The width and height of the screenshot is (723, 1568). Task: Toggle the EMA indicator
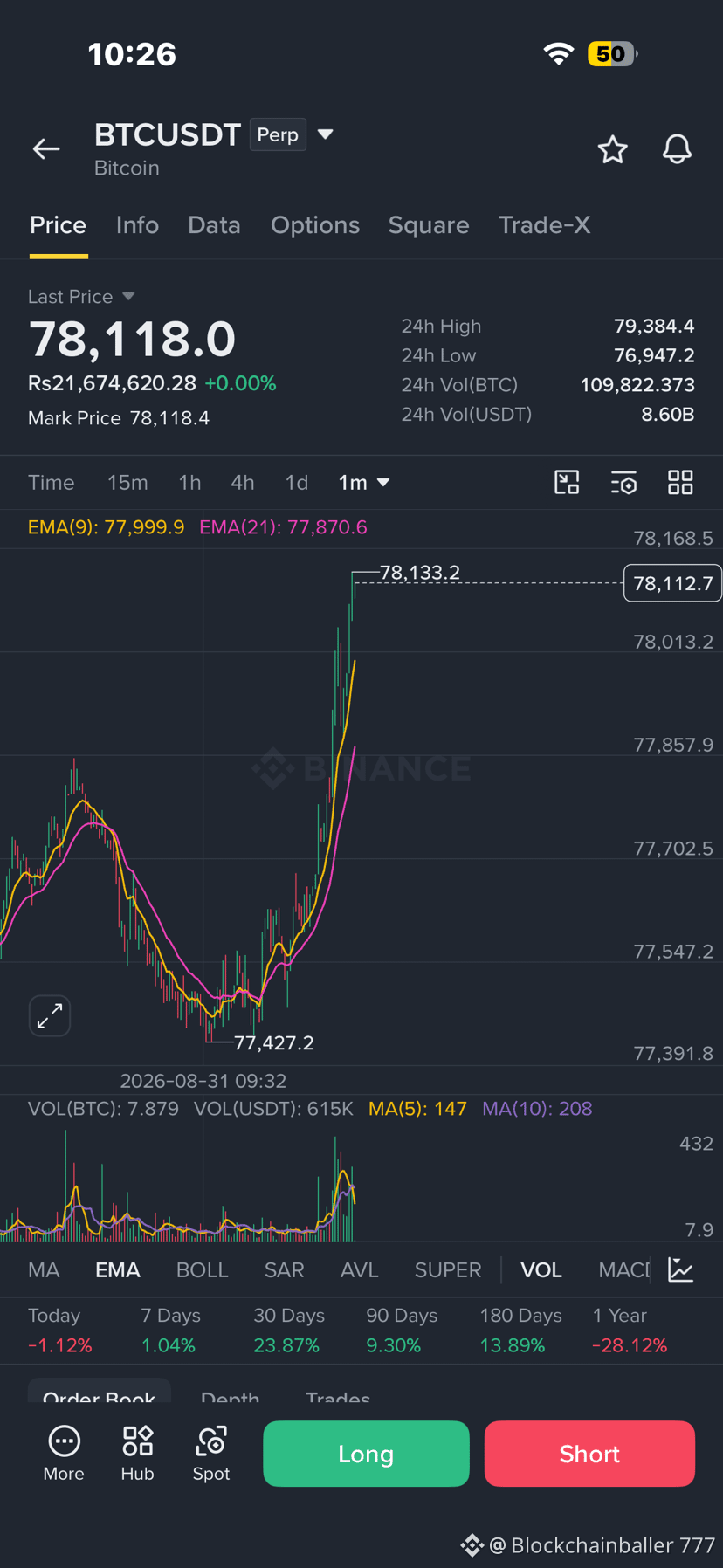click(118, 1270)
